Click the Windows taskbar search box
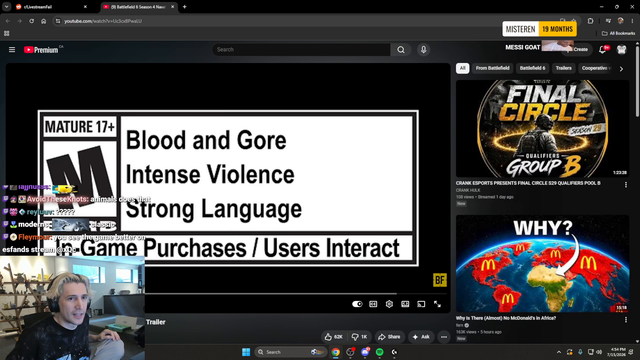Viewport: 640px width, 360px height. tap(291, 352)
